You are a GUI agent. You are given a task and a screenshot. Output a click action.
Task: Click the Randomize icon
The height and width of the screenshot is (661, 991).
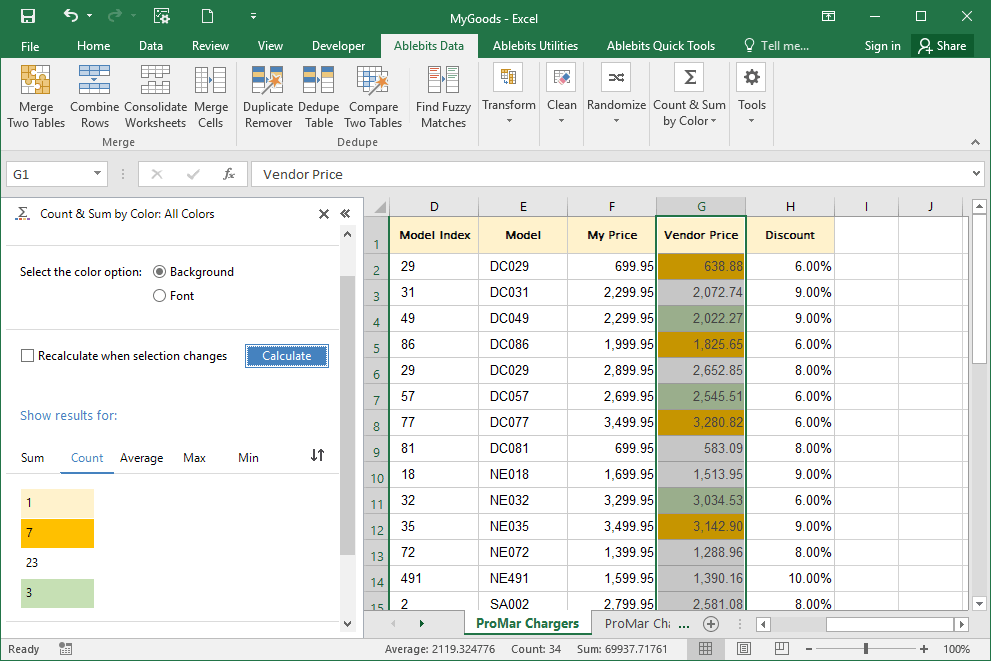pyautogui.click(x=616, y=77)
